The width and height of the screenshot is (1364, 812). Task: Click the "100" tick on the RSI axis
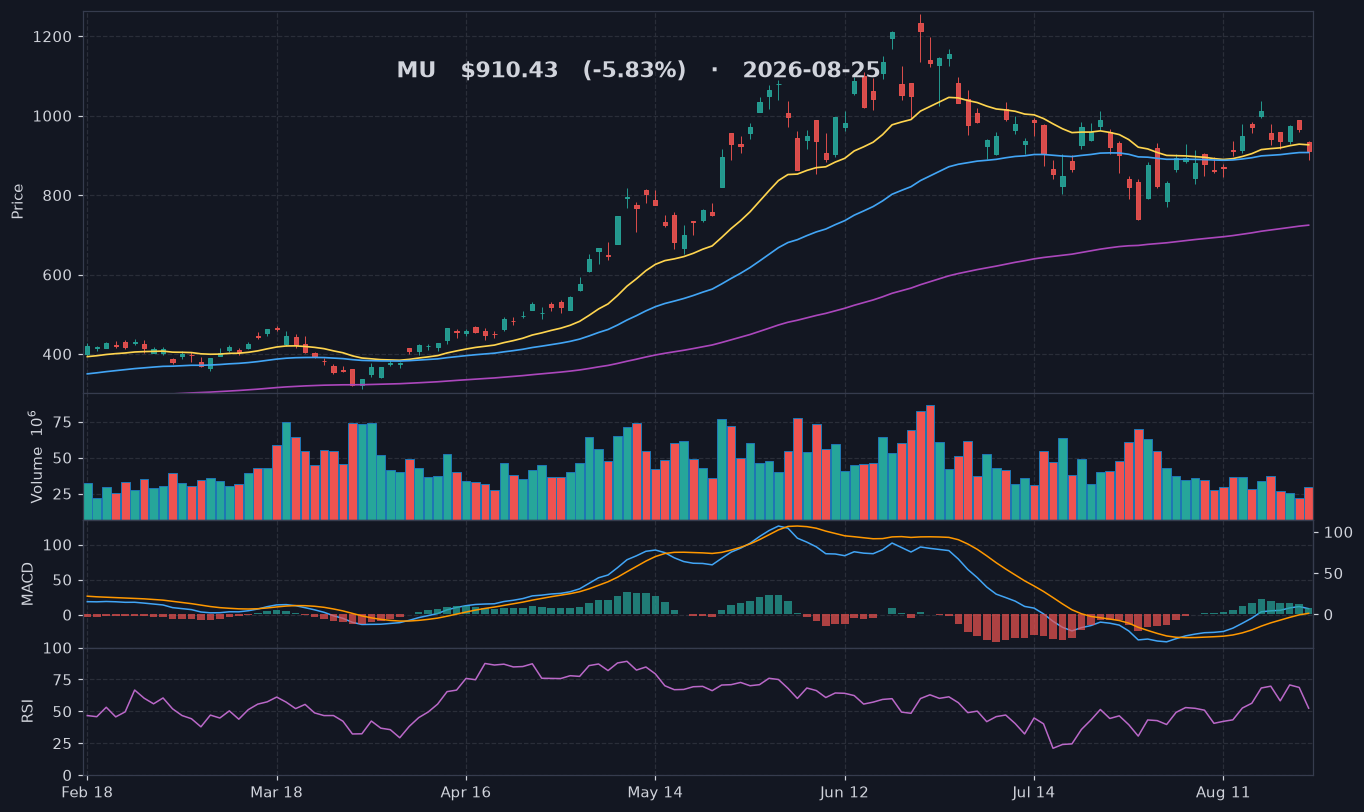(x=58, y=648)
